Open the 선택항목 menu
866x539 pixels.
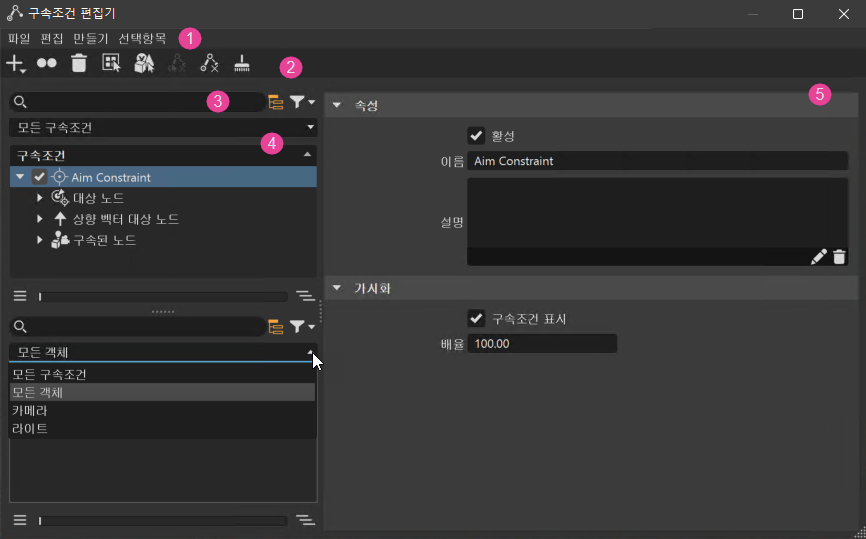click(x=142, y=39)
